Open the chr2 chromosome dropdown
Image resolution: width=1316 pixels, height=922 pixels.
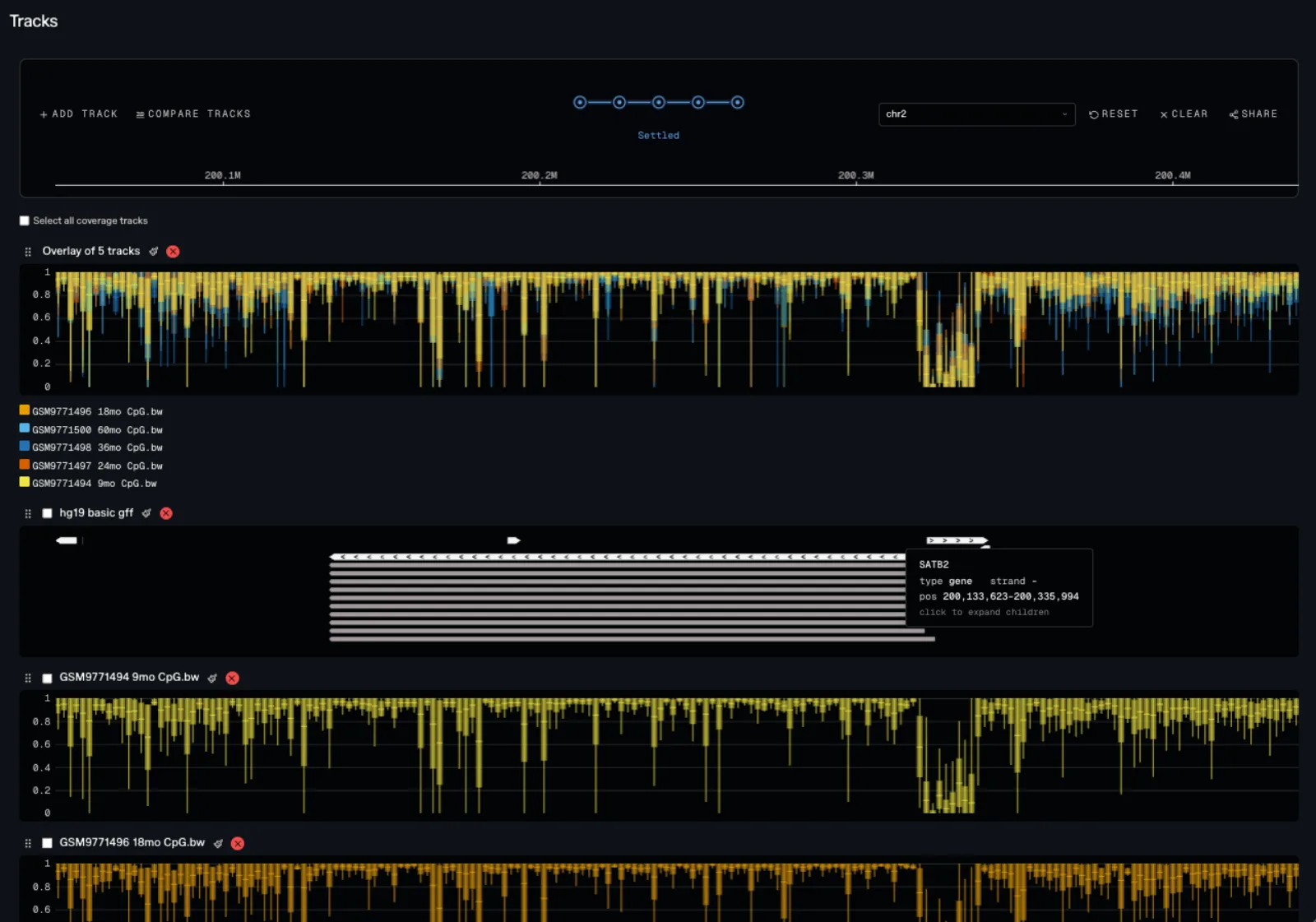pos(976,114)
